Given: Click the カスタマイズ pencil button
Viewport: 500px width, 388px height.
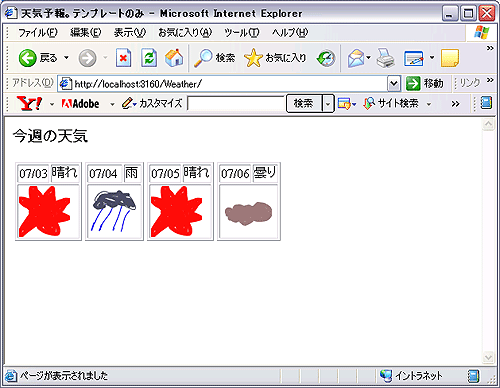Looking at the screenshot, I should [152, 104].
